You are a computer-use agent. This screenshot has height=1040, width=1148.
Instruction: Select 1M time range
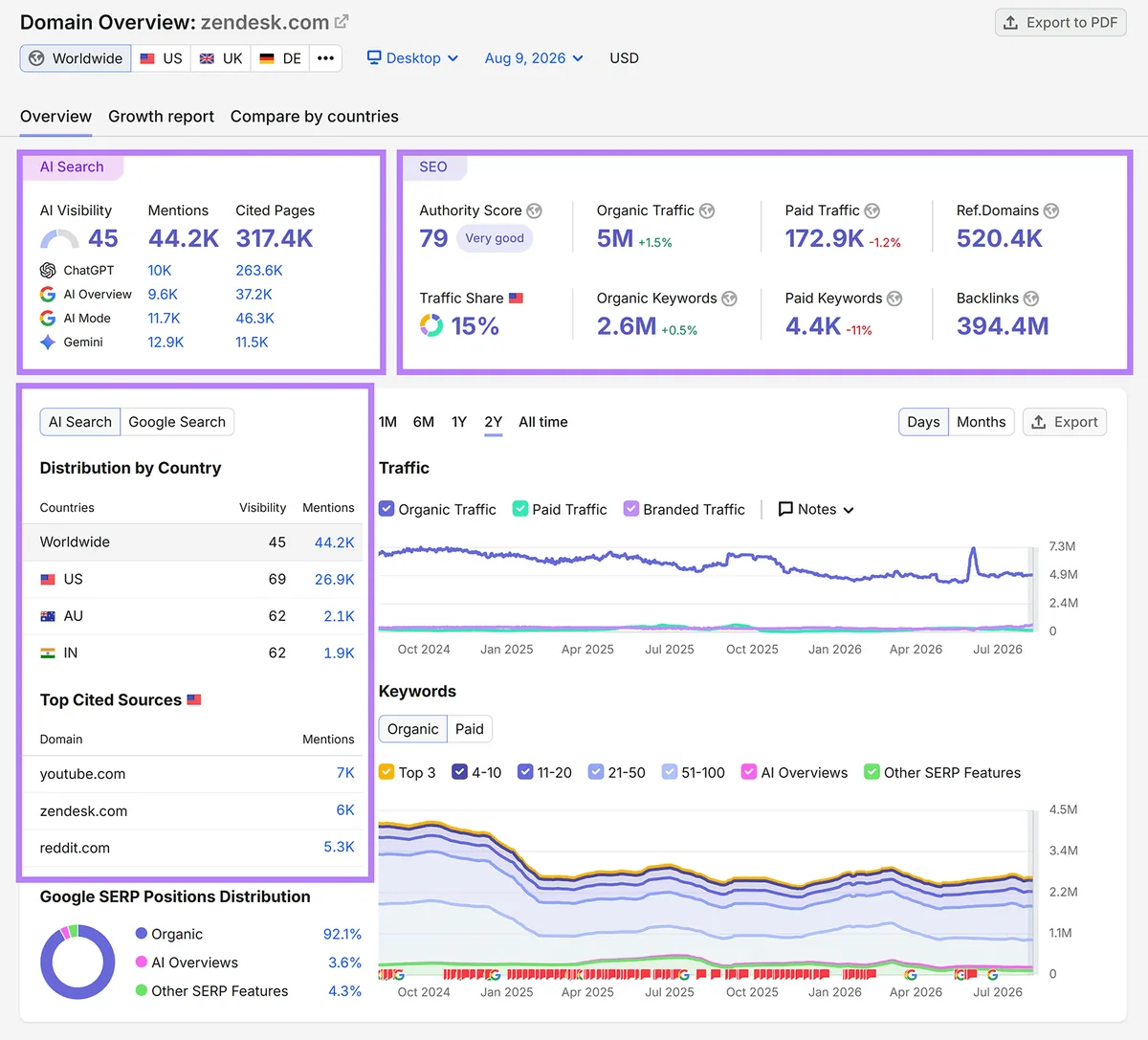click(387, 422)
